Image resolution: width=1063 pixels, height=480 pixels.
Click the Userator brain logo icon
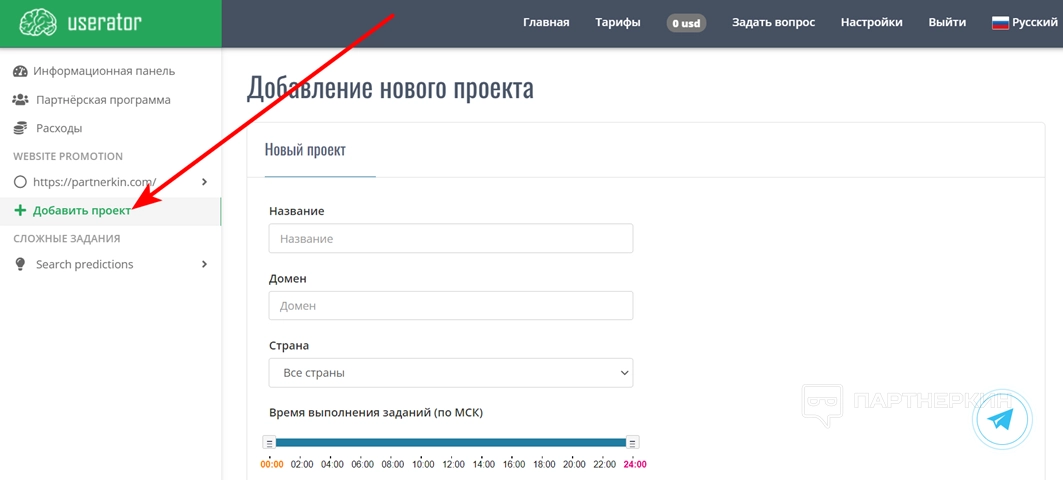(x=39, y=22)
